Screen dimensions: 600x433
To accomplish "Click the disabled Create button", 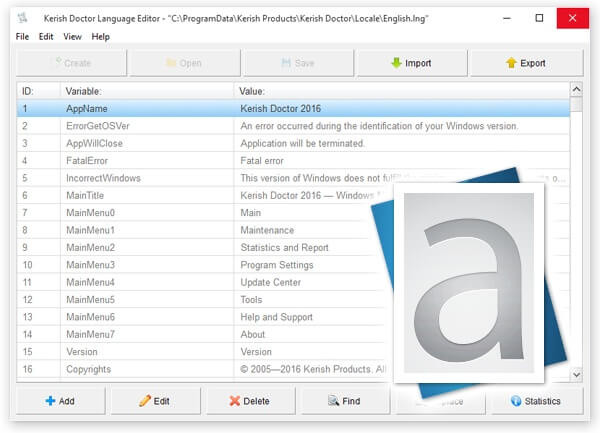I will point(72,63).
